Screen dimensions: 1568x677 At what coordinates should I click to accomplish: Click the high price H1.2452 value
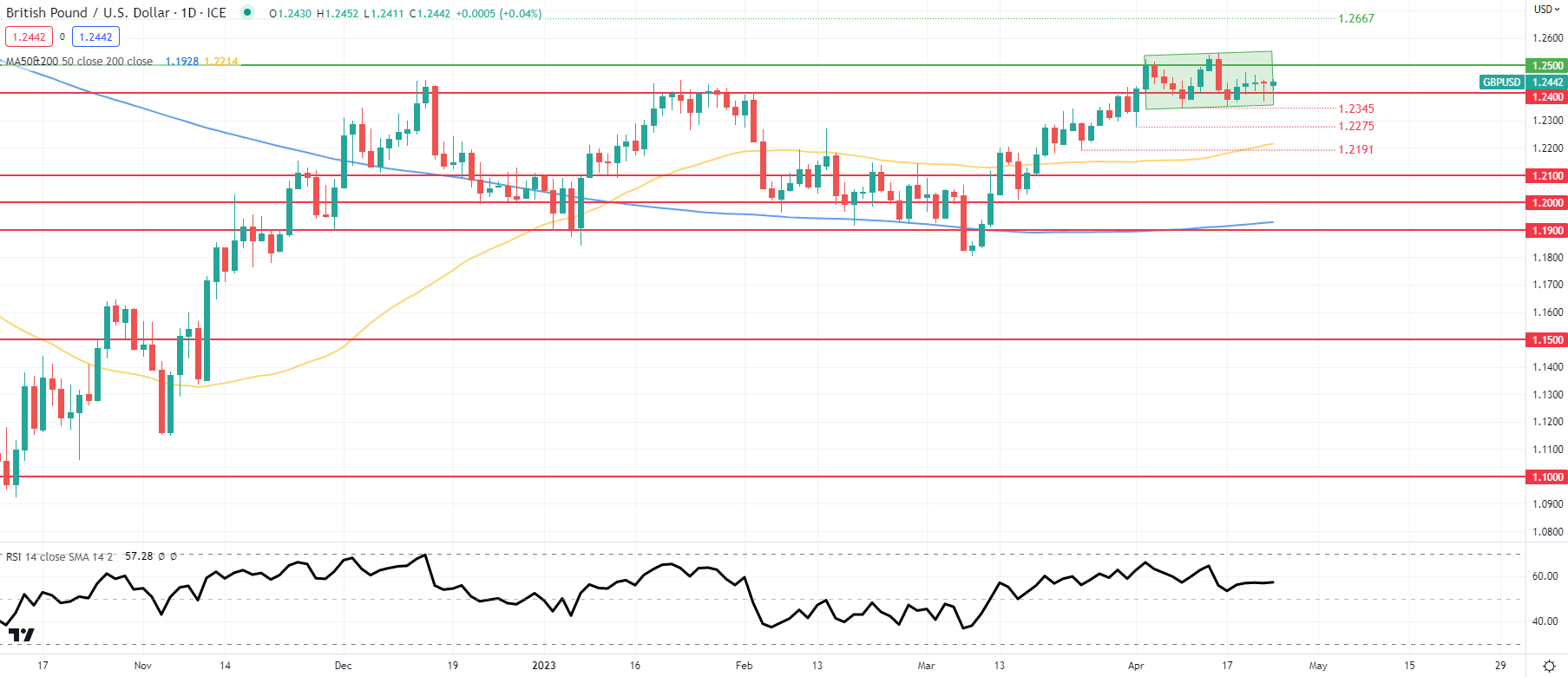(x=338, y=14)
